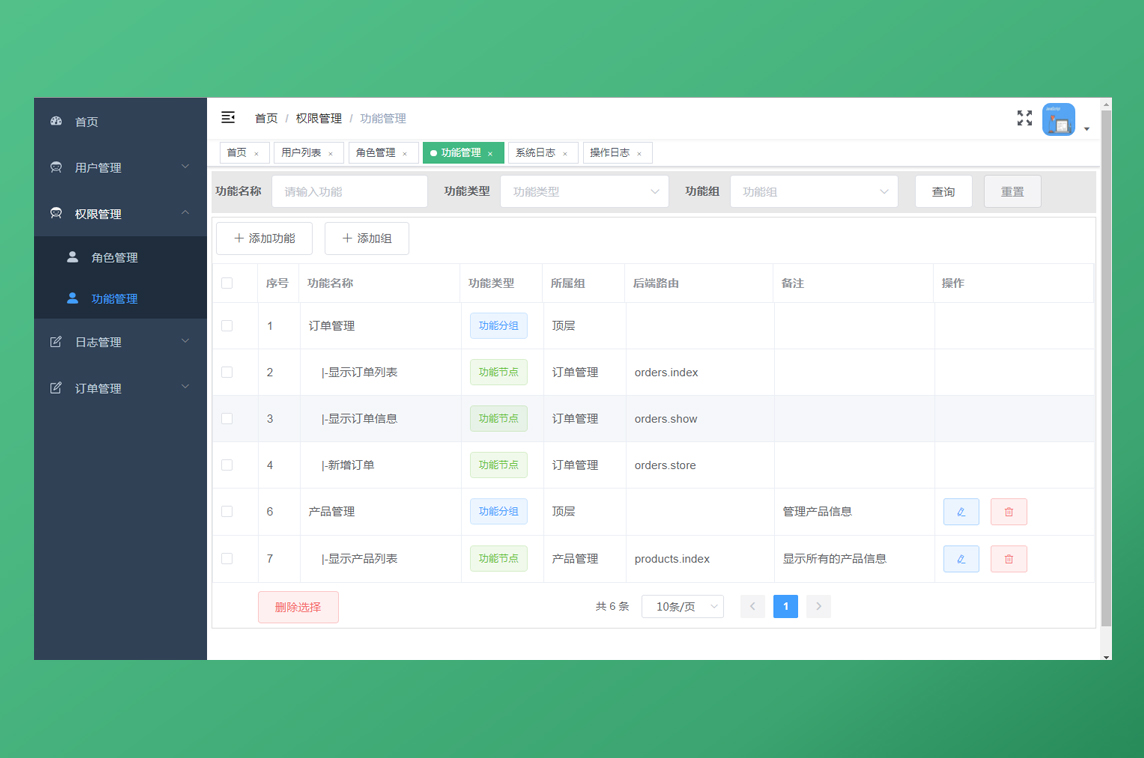Click the 添加功能 button
This screenshot has height=758, width=1144.
[x=264, y=238]
